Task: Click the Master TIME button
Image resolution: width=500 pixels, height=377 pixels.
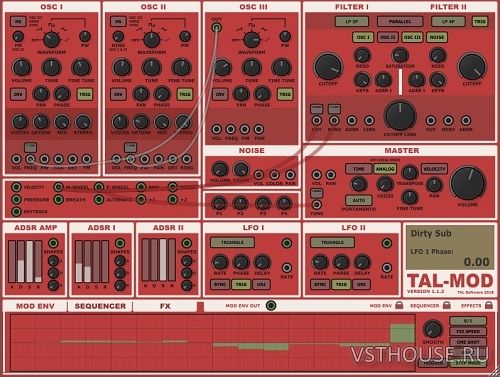Action: pos(359,169)
